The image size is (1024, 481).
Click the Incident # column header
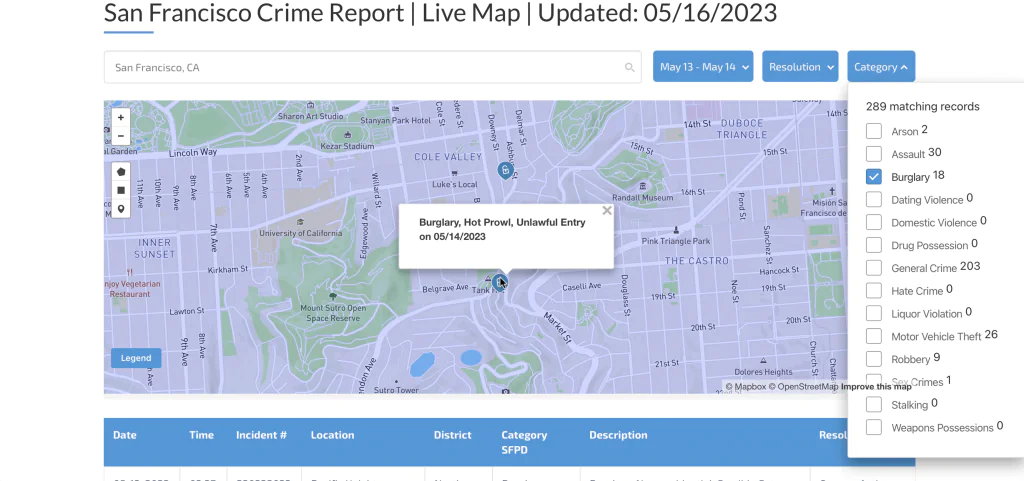tap(261, 435)
